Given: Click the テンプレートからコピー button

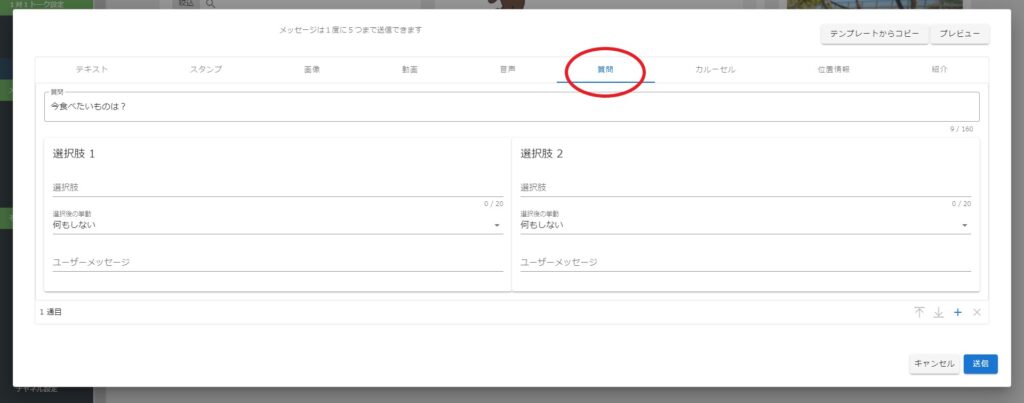Looking at the screenshot, I should click(x=874, y=34).
